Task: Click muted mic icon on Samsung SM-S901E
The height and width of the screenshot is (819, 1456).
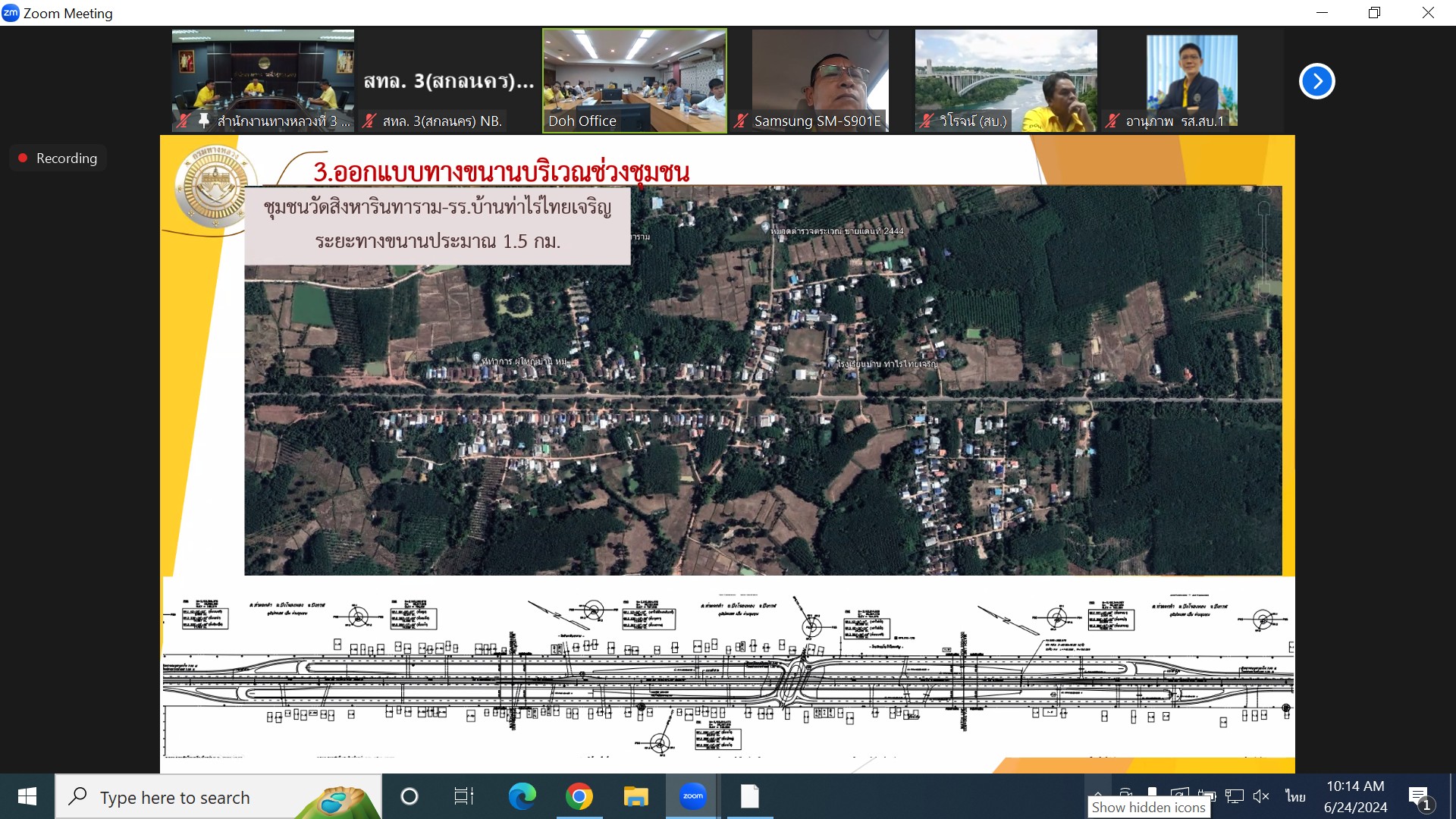Action: [x=741, y=121]
